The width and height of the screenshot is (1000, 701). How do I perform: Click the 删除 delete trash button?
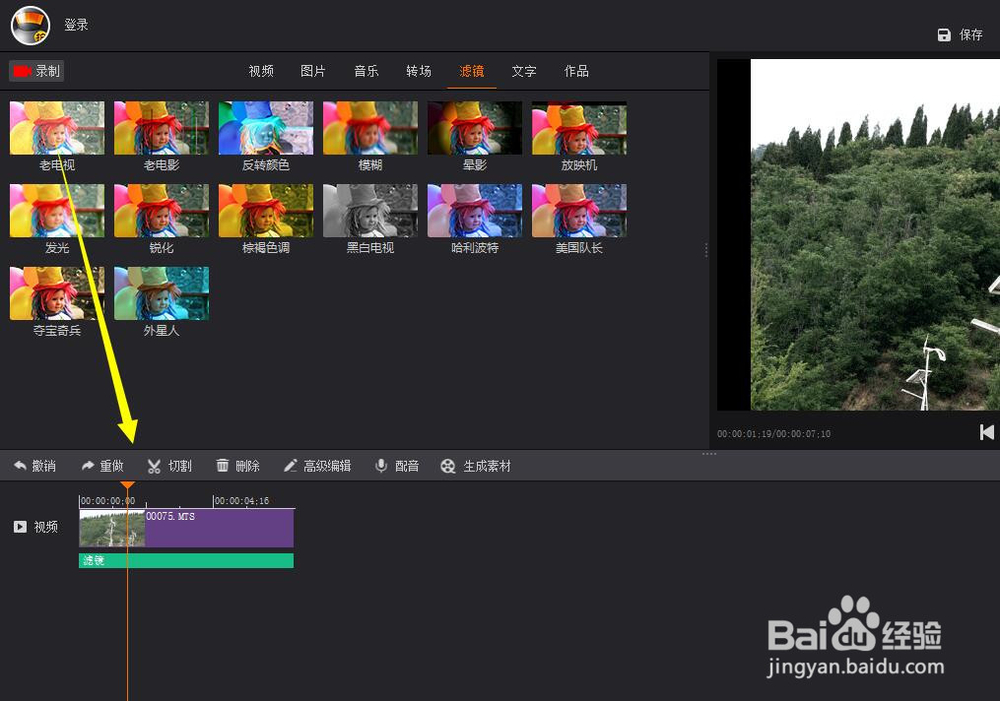pyautogui.click(x=238, y=466)
